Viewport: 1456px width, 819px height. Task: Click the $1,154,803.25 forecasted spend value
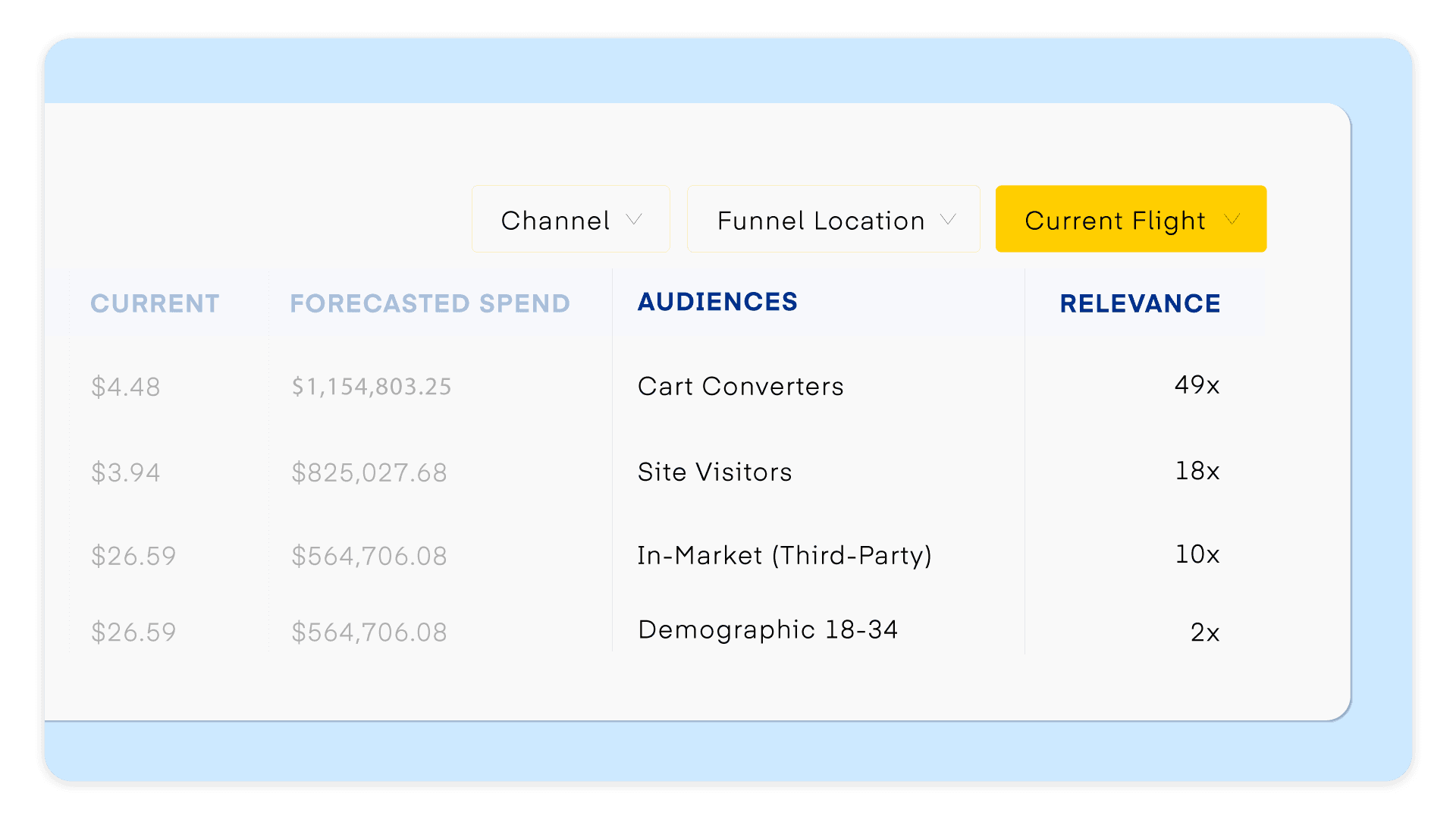click(371, 387)
